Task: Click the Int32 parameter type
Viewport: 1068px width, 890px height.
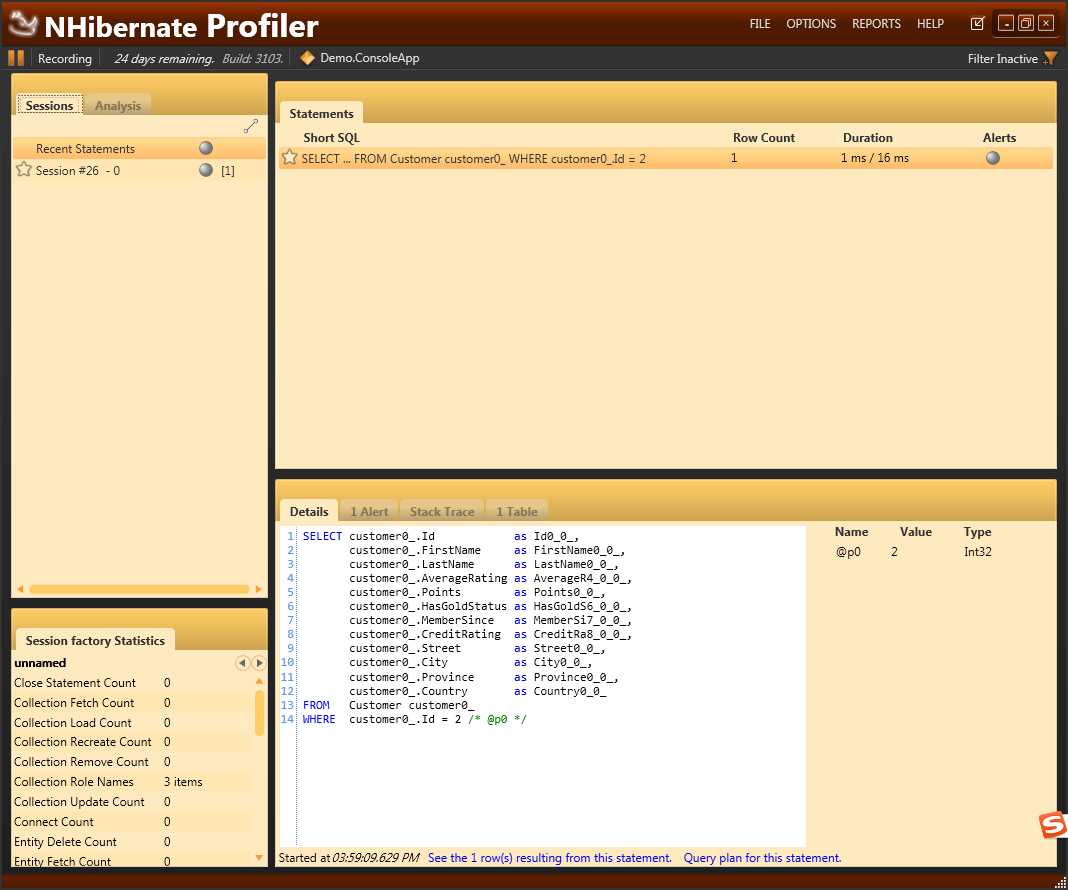Action: 977,552
